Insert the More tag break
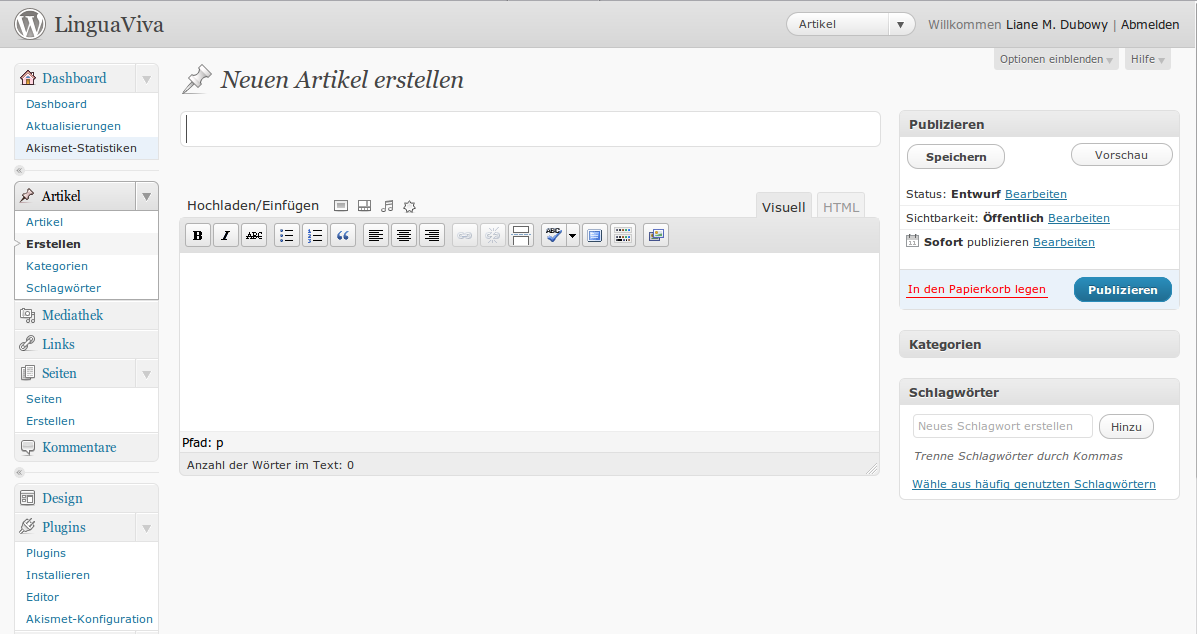 (x=521, y=236)
